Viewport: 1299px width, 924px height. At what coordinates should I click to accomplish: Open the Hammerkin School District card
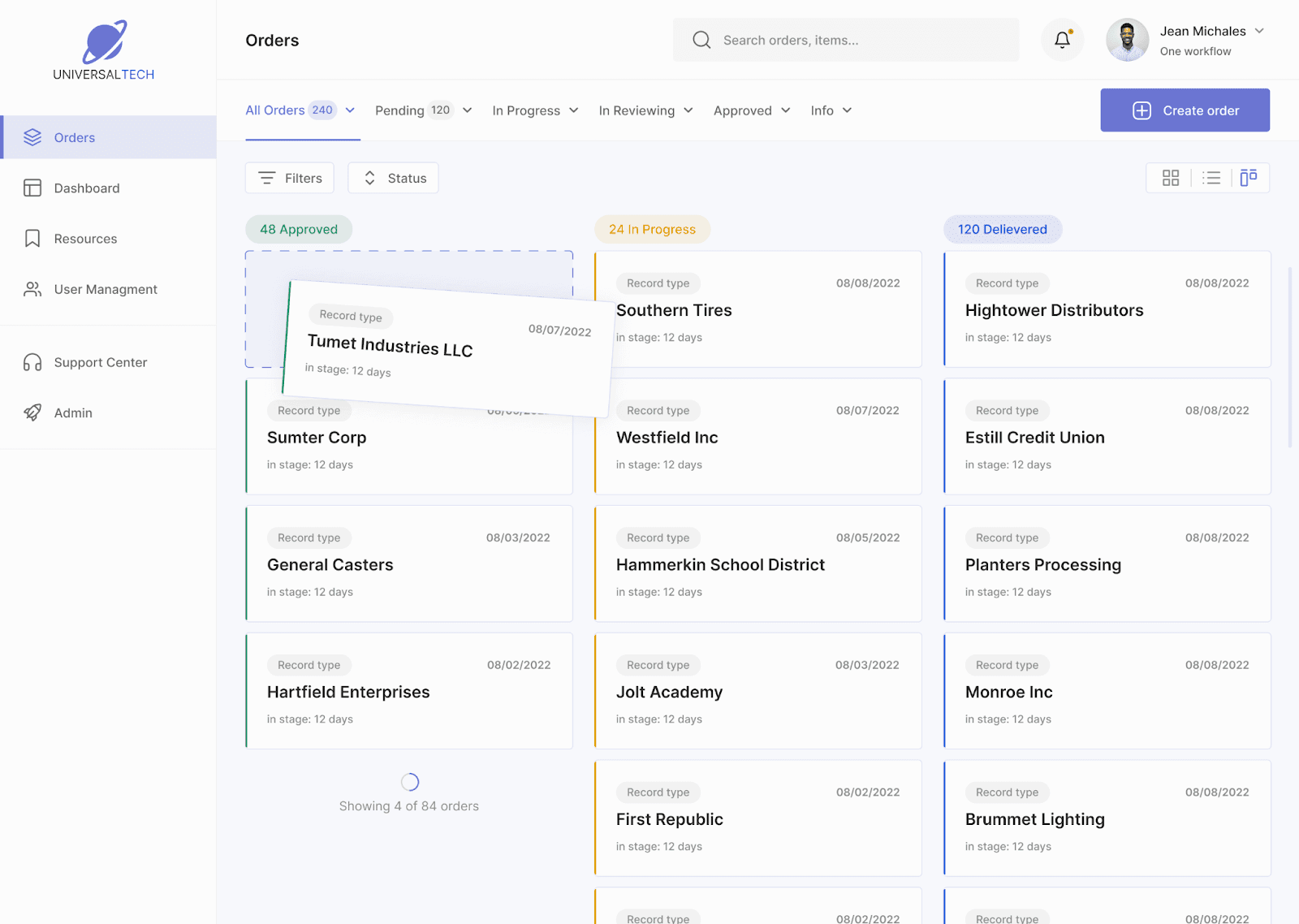tap(758, 563)
